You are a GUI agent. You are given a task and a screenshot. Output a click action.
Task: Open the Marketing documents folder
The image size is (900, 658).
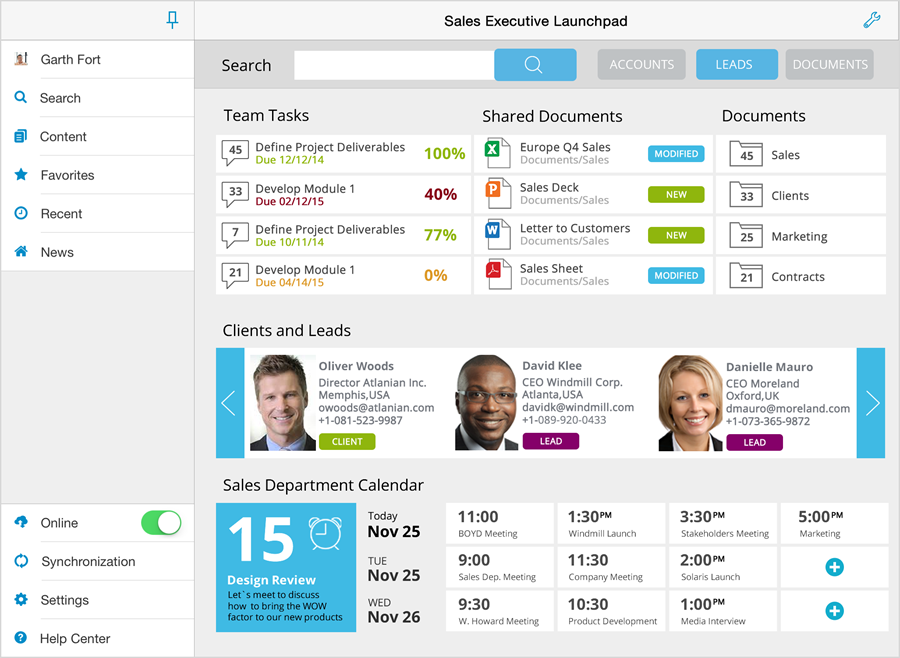tap(798, 237)
